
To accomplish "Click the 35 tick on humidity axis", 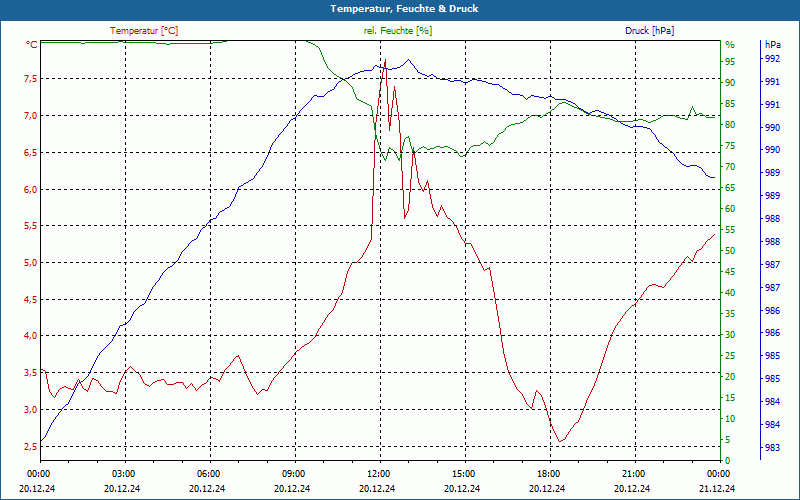I will [730, 314].
